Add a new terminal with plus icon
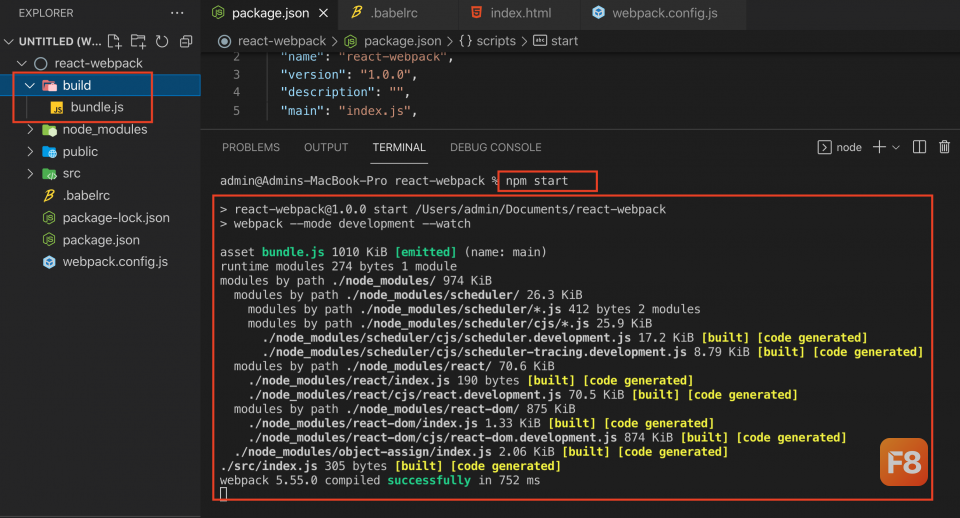This screenshot has width=960, height=518. pyautogui.click(x=879, y=147)
